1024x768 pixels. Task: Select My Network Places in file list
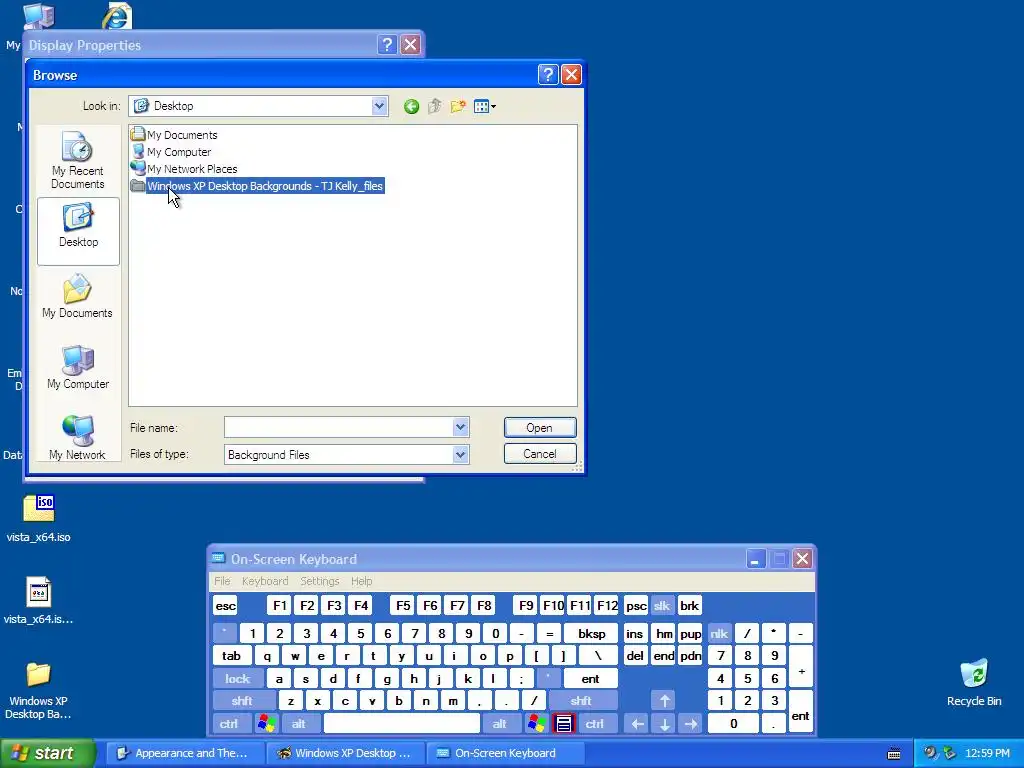tap(184, 168)
